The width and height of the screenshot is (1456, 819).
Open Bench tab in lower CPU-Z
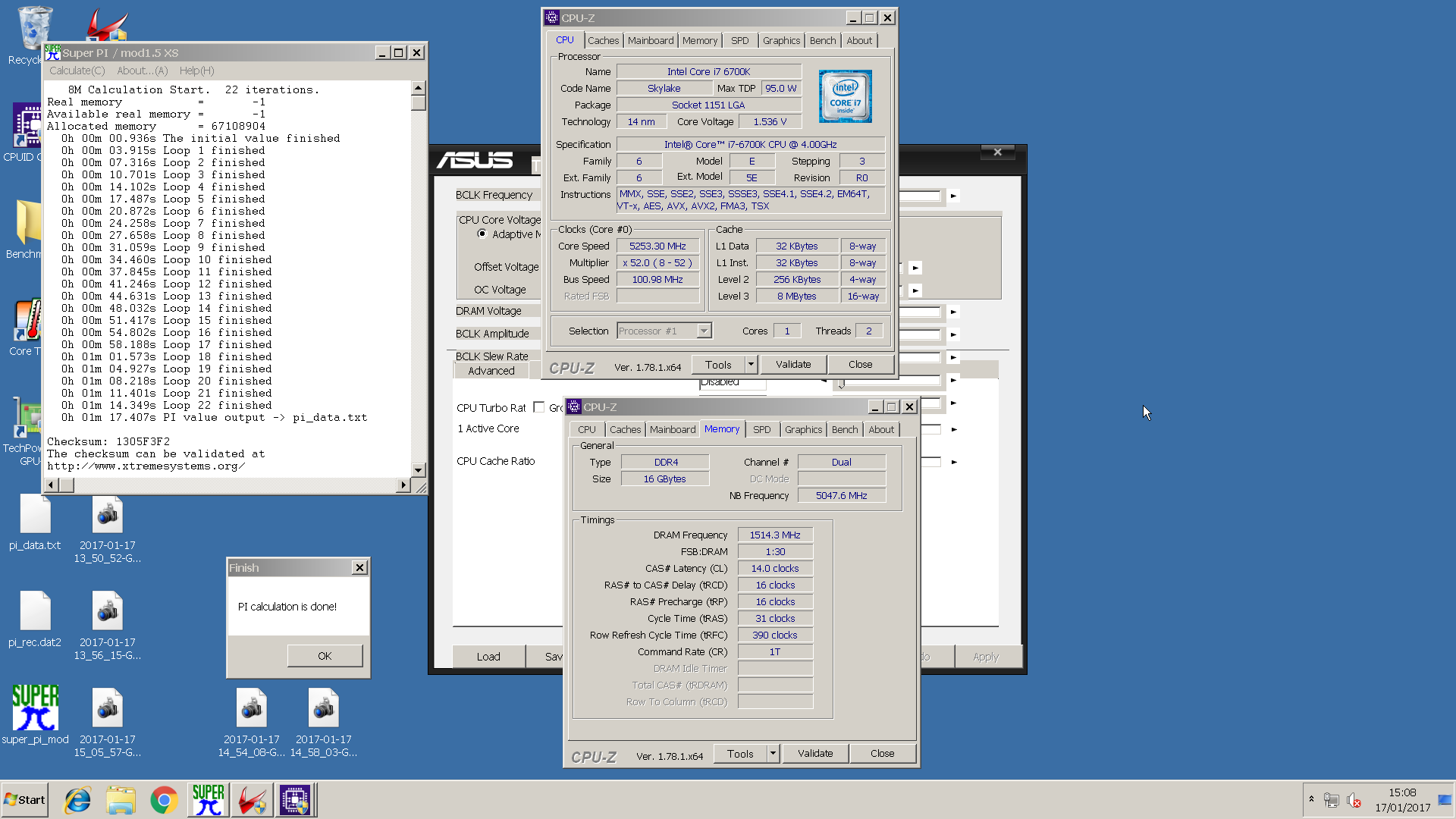(844, 430)
